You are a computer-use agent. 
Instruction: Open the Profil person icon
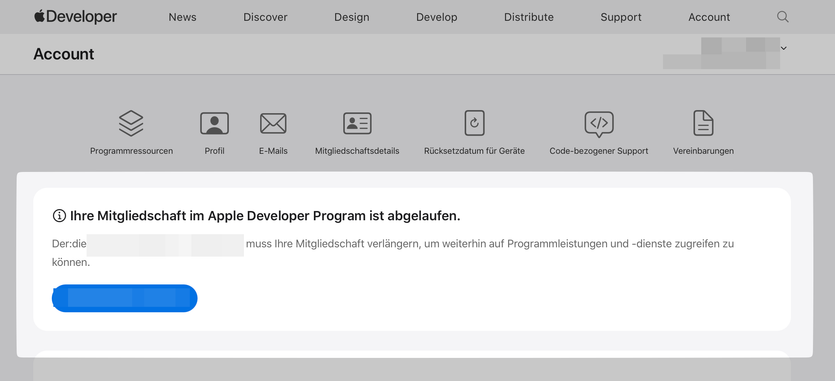click(x=215, y=123)
